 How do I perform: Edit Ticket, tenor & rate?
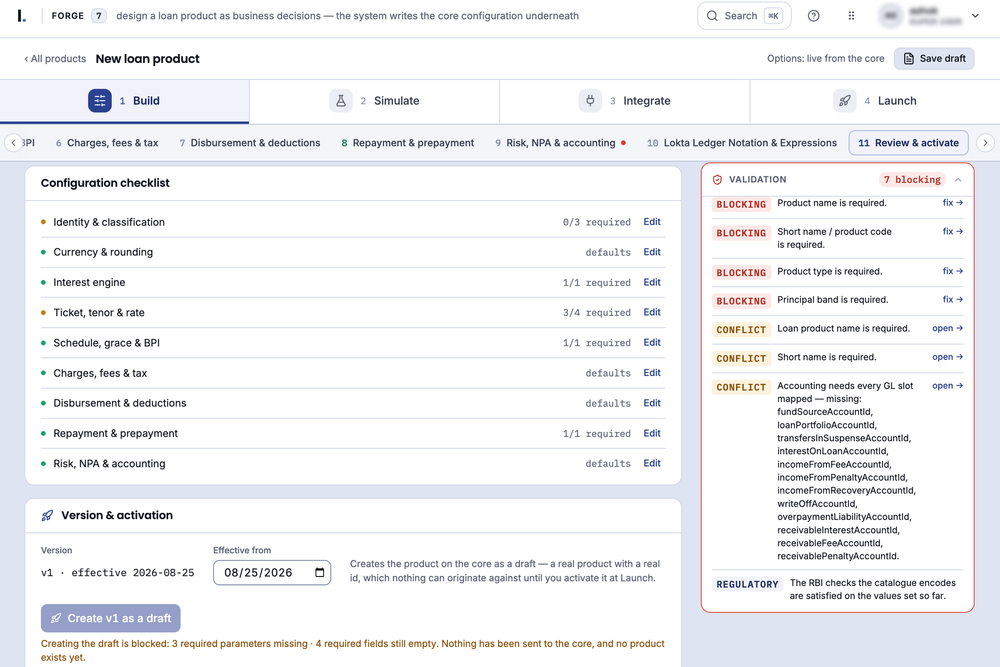[652, 312]
